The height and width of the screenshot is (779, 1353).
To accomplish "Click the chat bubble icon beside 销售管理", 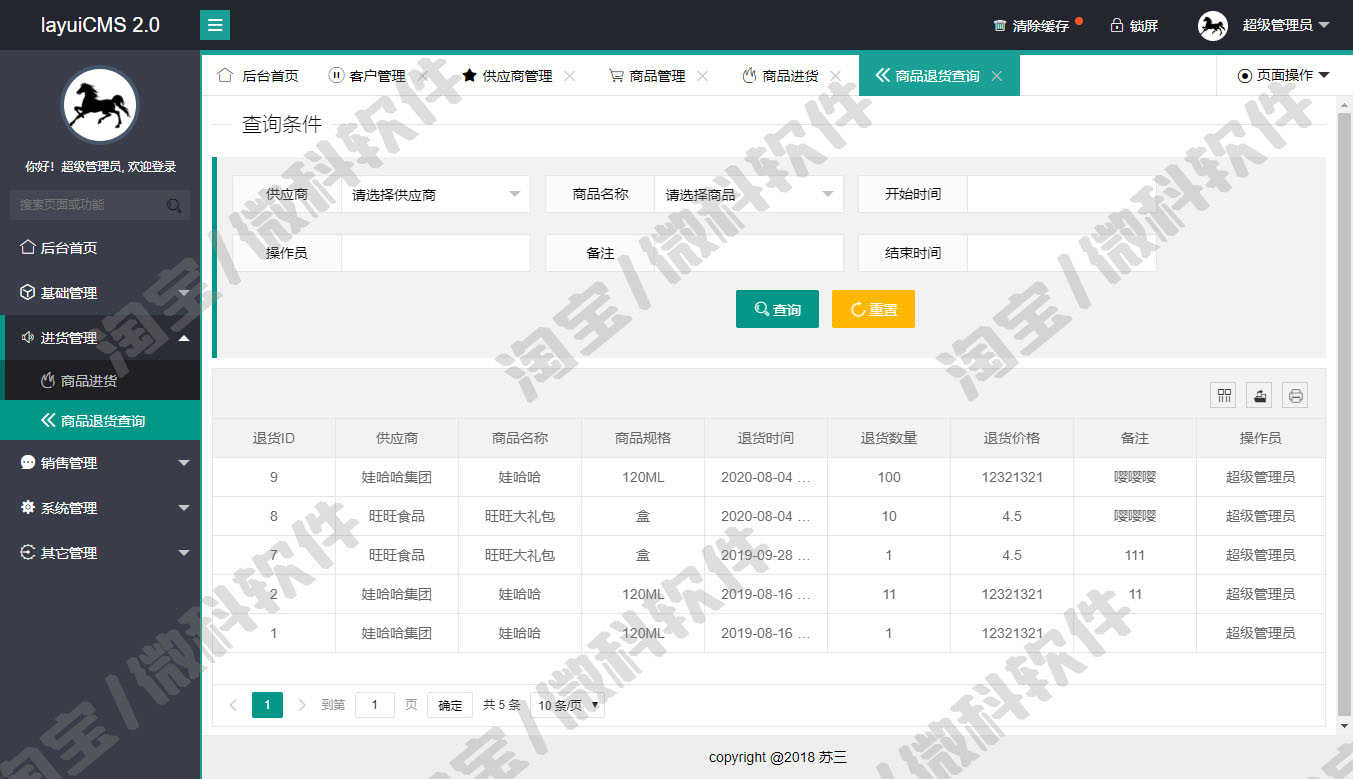I will point(28,462).
